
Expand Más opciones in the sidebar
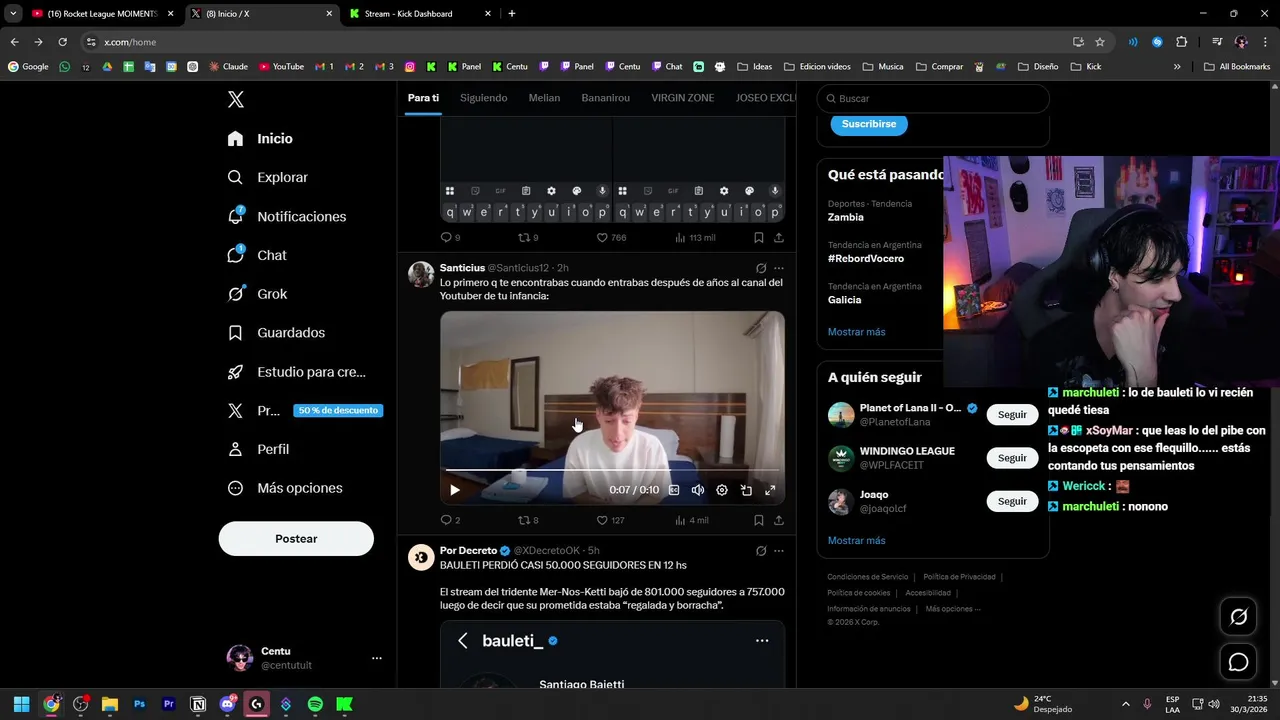point(284,488)
